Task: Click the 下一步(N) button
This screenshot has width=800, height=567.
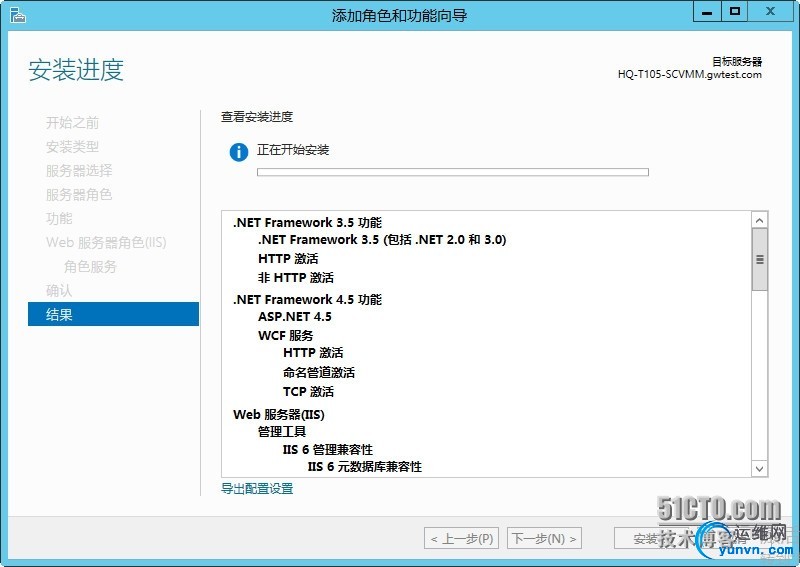Action: point(544,538)
